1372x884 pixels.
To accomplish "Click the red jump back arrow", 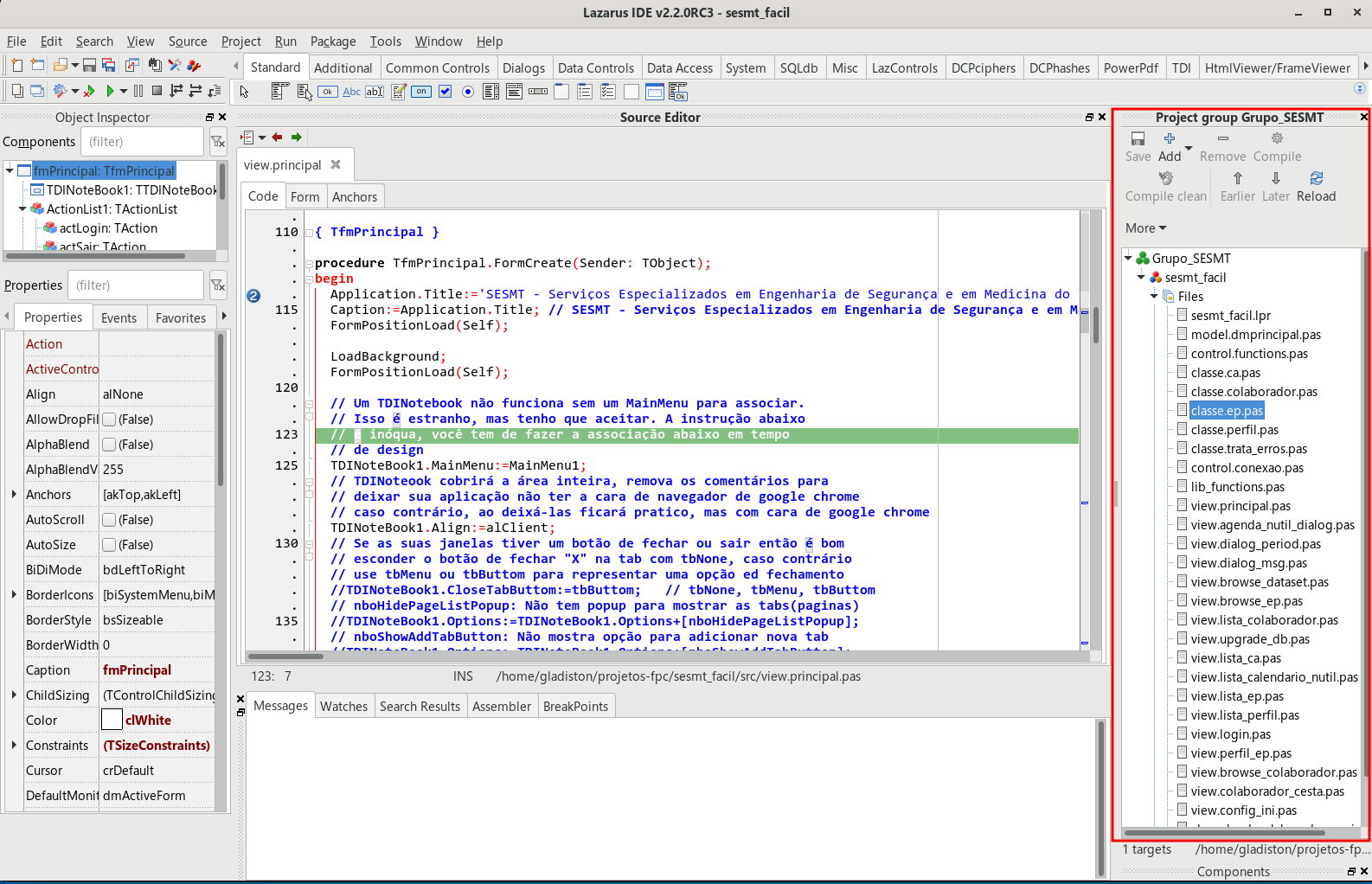I will (277, 138).
